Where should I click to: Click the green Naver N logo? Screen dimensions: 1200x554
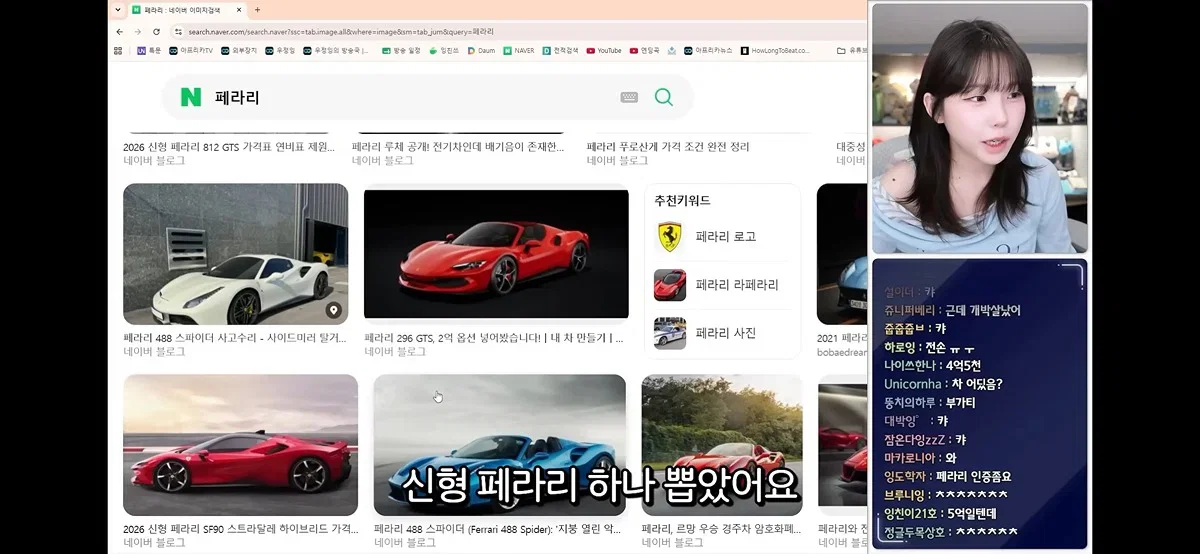[x=190, y=97]
